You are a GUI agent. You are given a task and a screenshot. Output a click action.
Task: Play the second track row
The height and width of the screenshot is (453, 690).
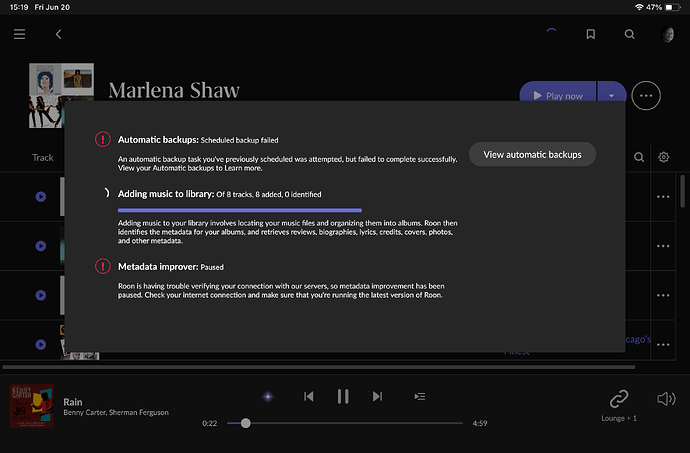click(41, 246)
